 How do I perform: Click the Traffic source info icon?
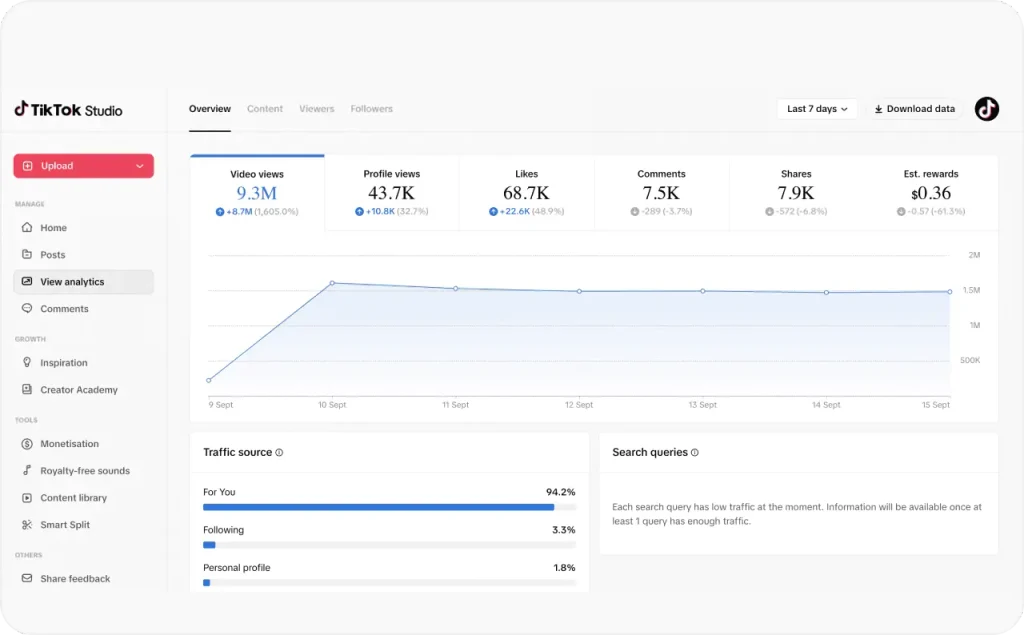(x=279, y=452)
